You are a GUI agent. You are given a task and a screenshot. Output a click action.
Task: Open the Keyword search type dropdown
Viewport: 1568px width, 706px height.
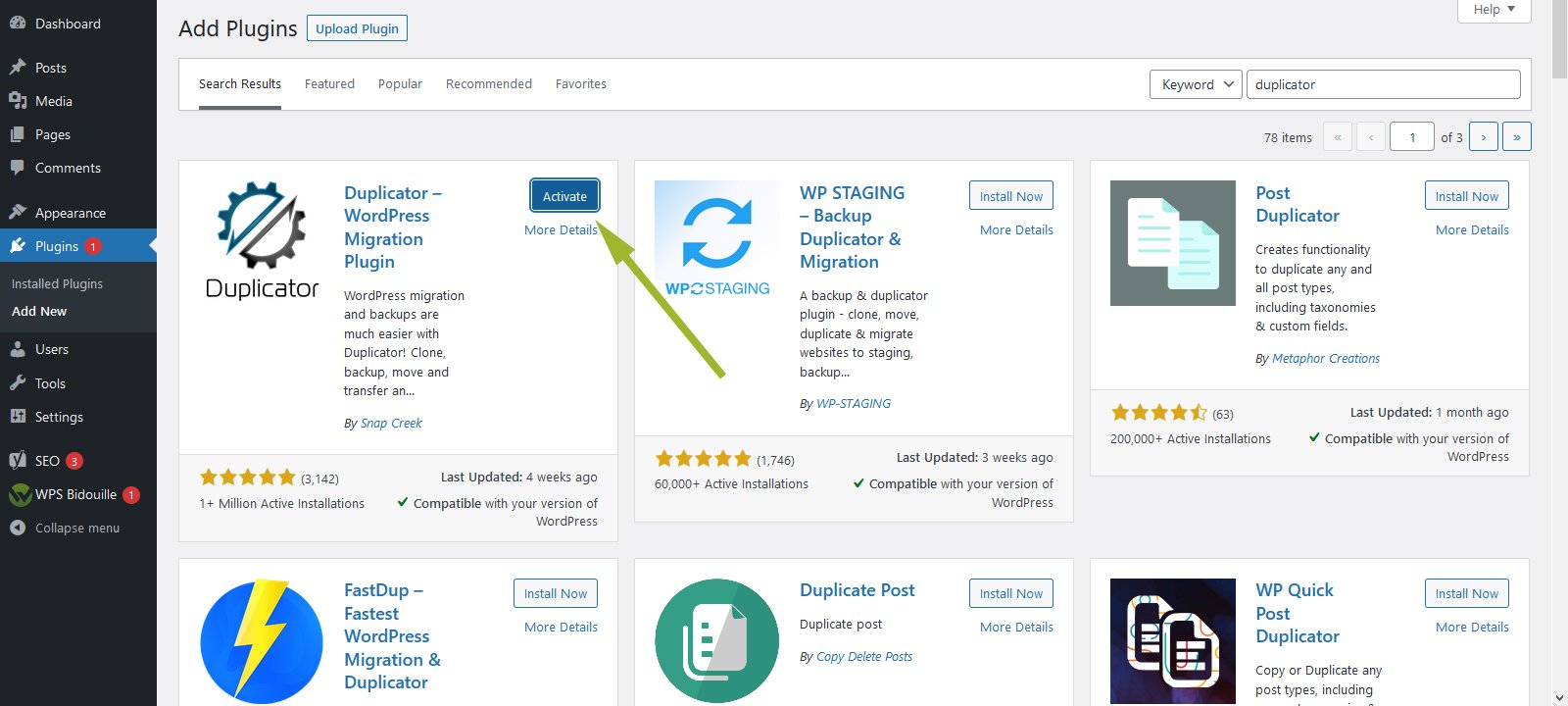click(1196, 84)
